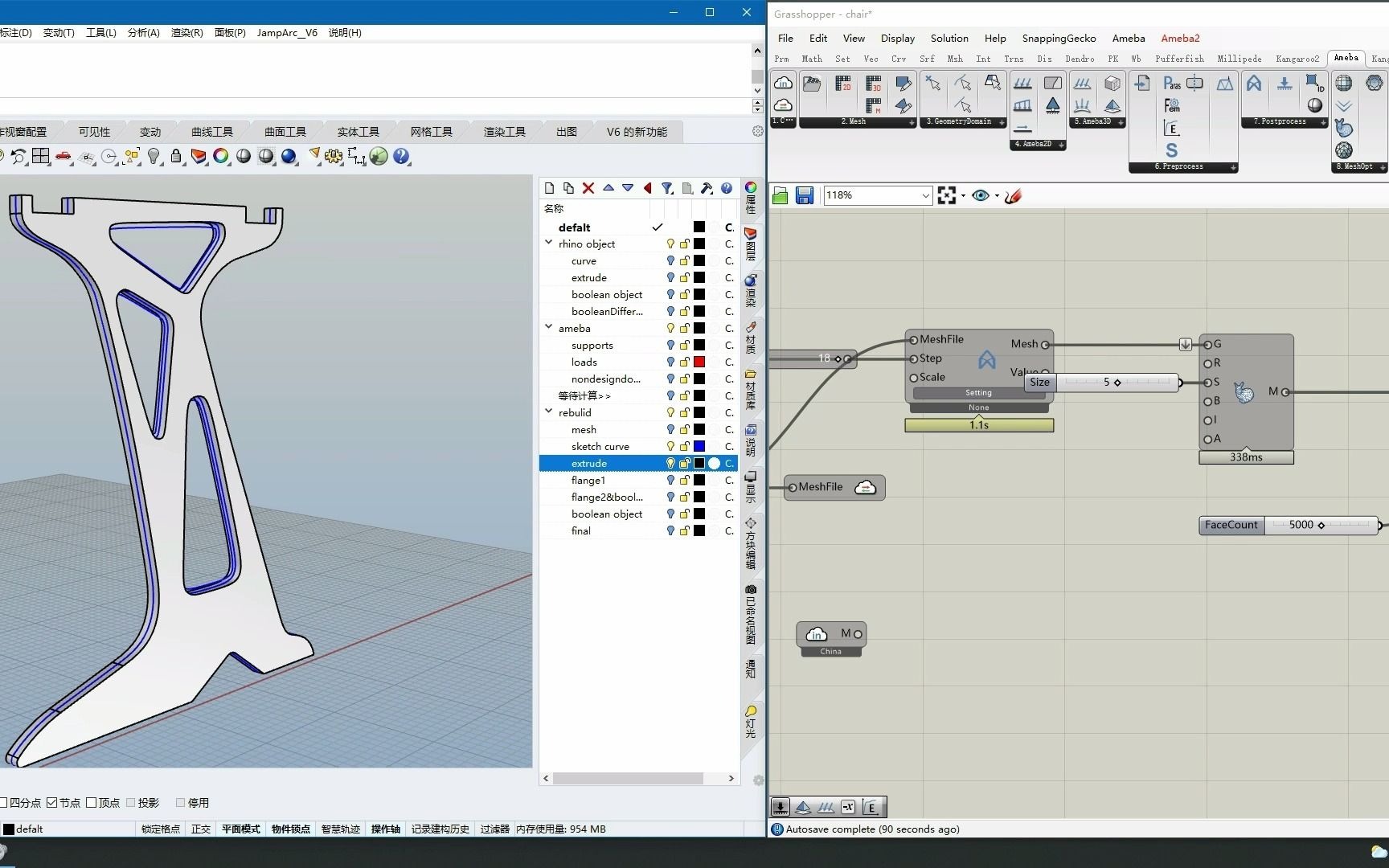The width and height of the screenshot is (1389, 868).
Task: Collapse the rhino object layer group
Action: (x=549, y=244)
